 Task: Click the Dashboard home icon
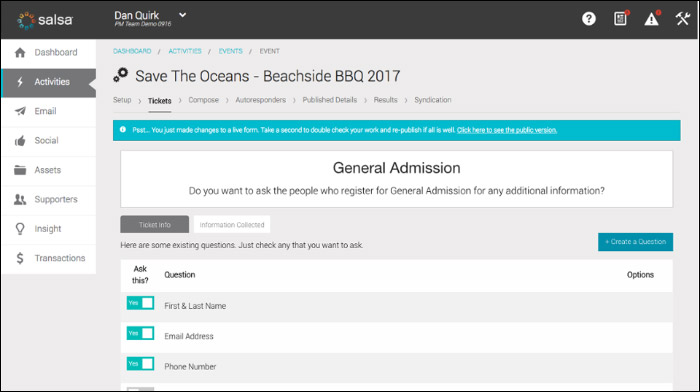click(20, 53)
